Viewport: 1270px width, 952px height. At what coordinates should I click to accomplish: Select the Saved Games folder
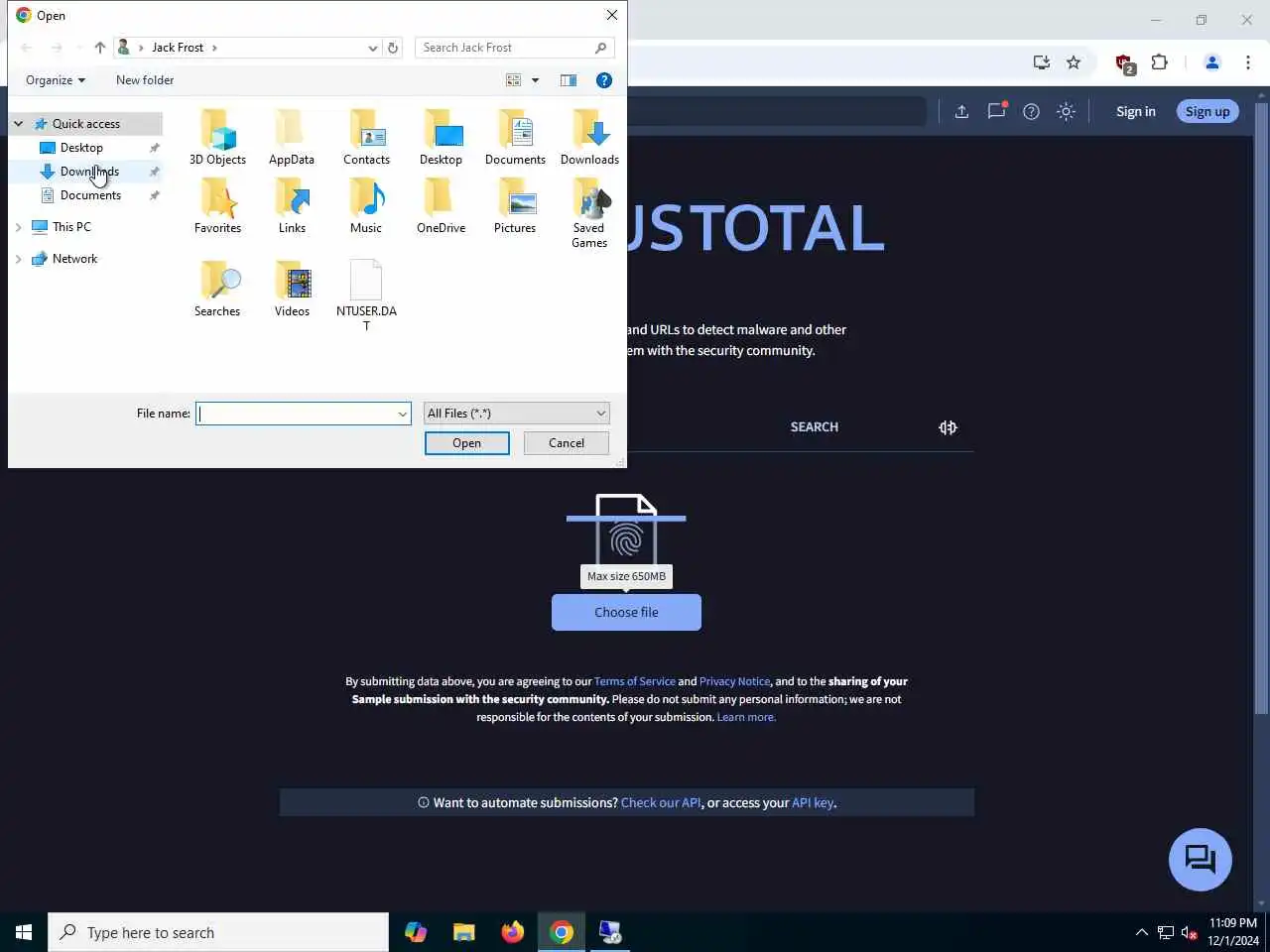[x=589, y=212]
